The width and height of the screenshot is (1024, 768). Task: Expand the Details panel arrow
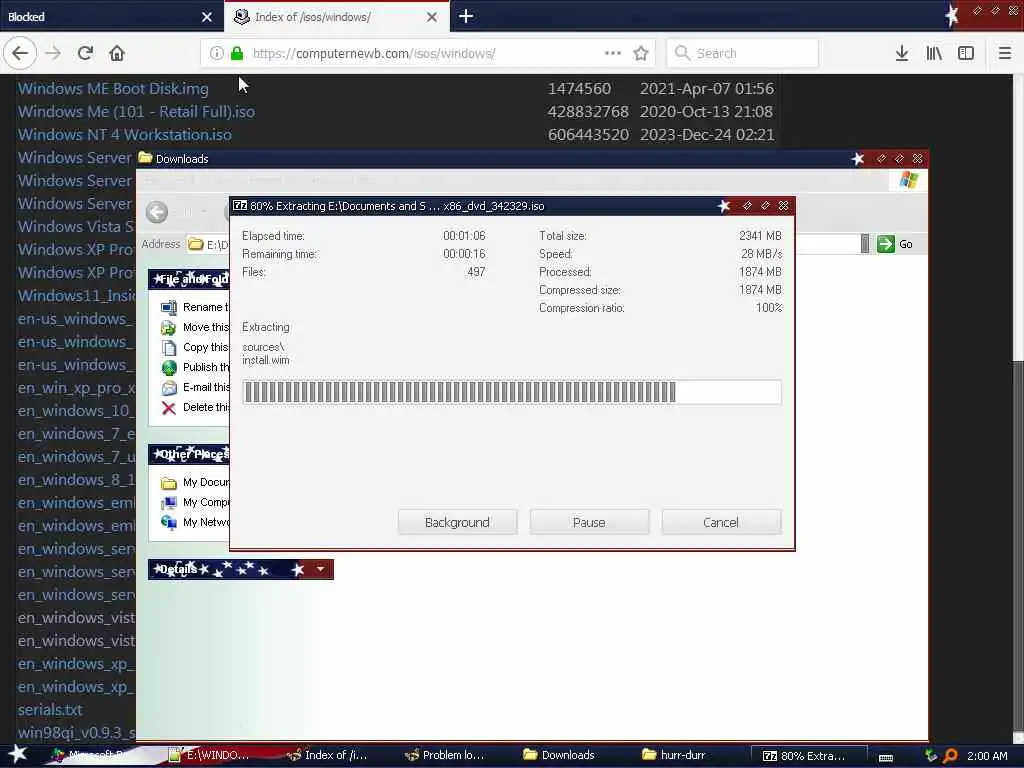click(x=320, y=569)
